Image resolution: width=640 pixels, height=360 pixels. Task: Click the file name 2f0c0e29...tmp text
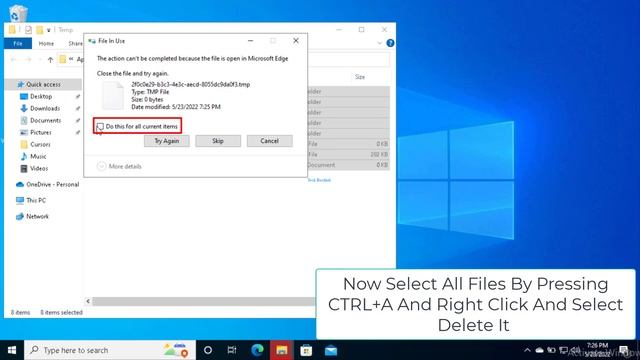pyautogui.click(x=191, y=84)
